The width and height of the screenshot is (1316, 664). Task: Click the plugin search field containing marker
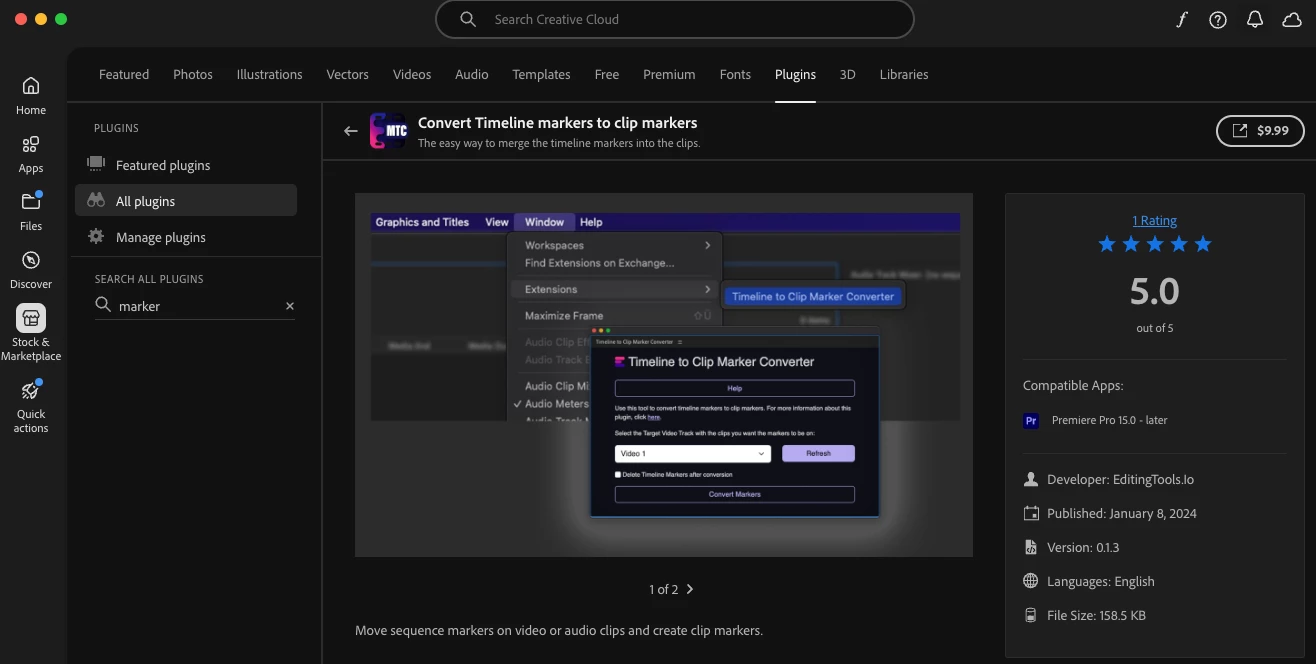(x=195, y=306)
